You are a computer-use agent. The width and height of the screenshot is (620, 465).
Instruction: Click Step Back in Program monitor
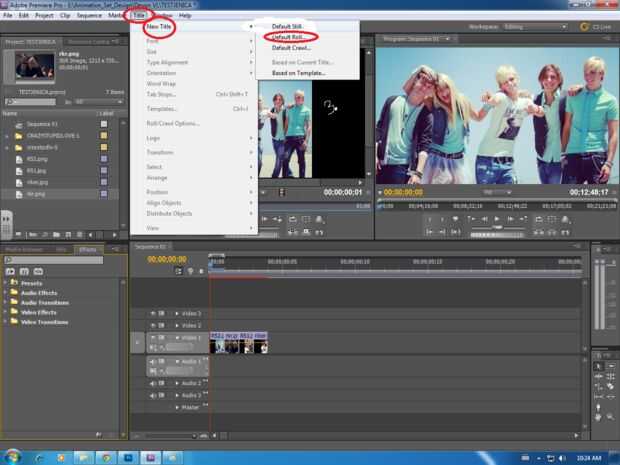click(484, 219)
